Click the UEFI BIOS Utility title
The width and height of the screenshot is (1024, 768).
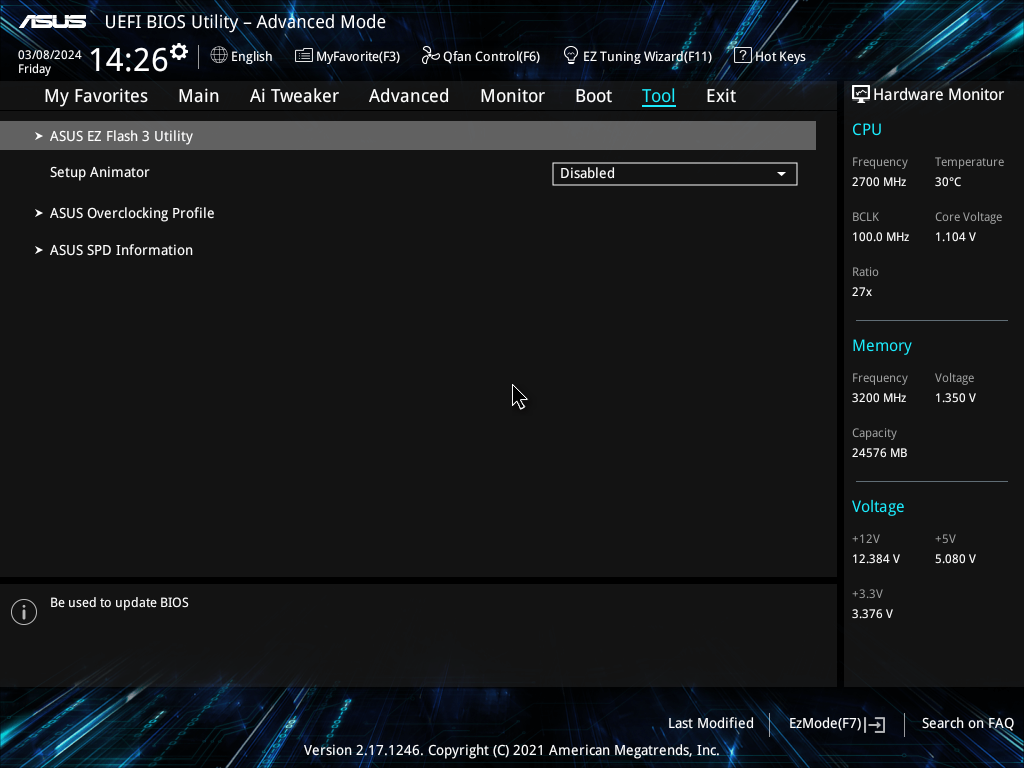(246, 22)
